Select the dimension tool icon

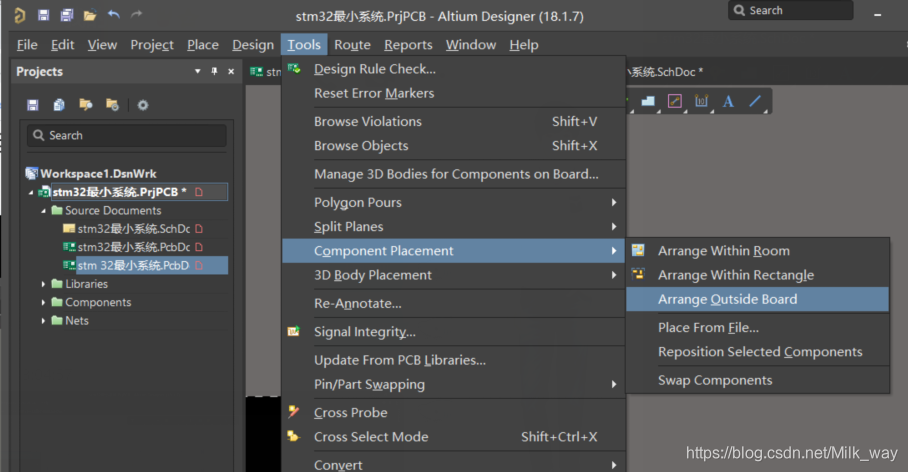(x=701, y=101)
